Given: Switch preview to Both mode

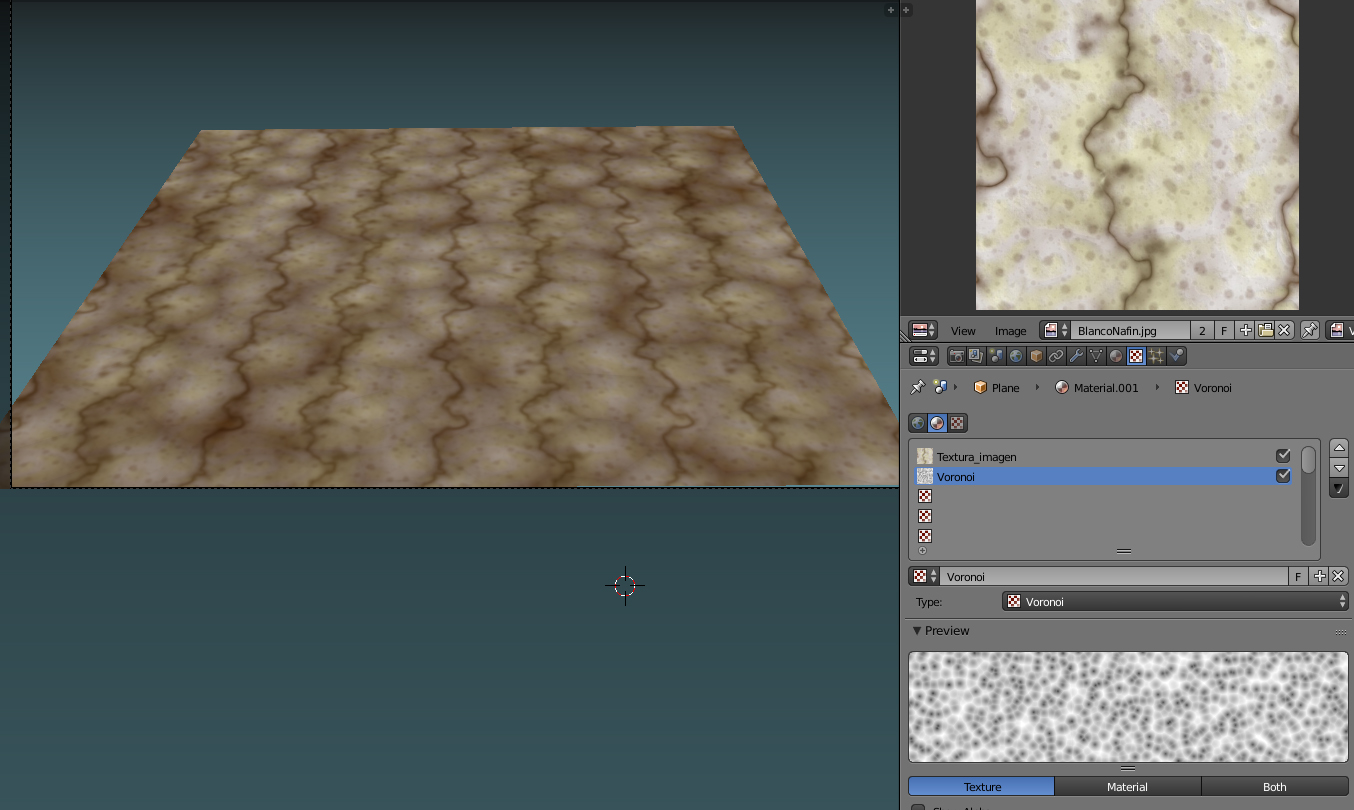Looking at the screenshot, I should pyautogui.click(x=1275, y=787).
